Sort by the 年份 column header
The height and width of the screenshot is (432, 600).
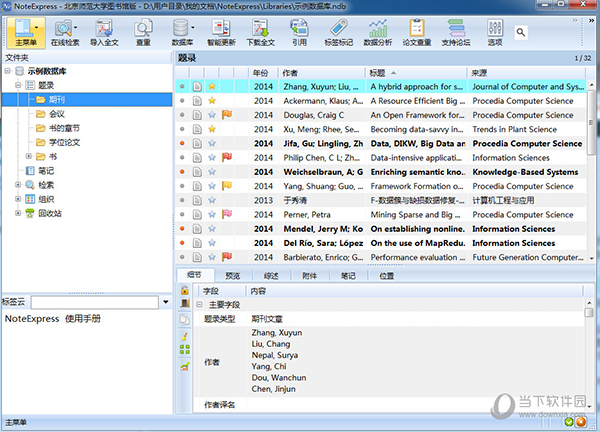pyautogui.click(x=263, y=73)
